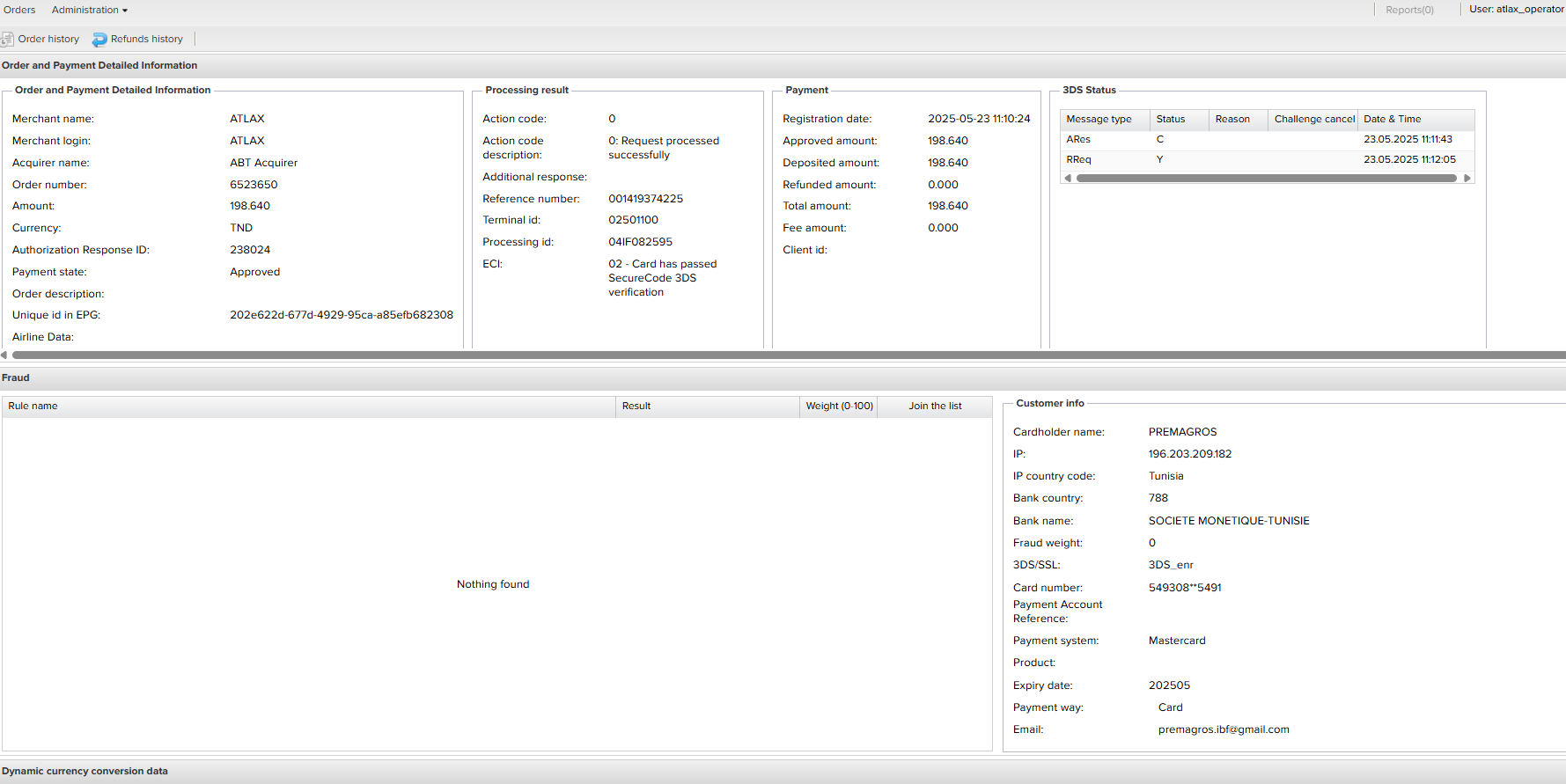The image size is (1566, 784).
Task: Open Reports(0) in the top bar
Action: click(x=1408, y=10)
